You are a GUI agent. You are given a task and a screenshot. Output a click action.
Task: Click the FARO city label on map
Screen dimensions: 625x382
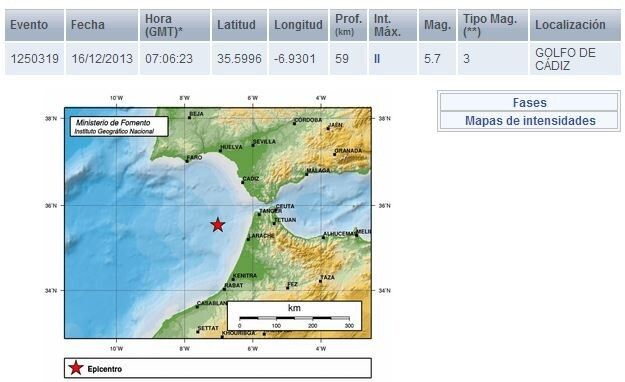click(x=195, y=158)
